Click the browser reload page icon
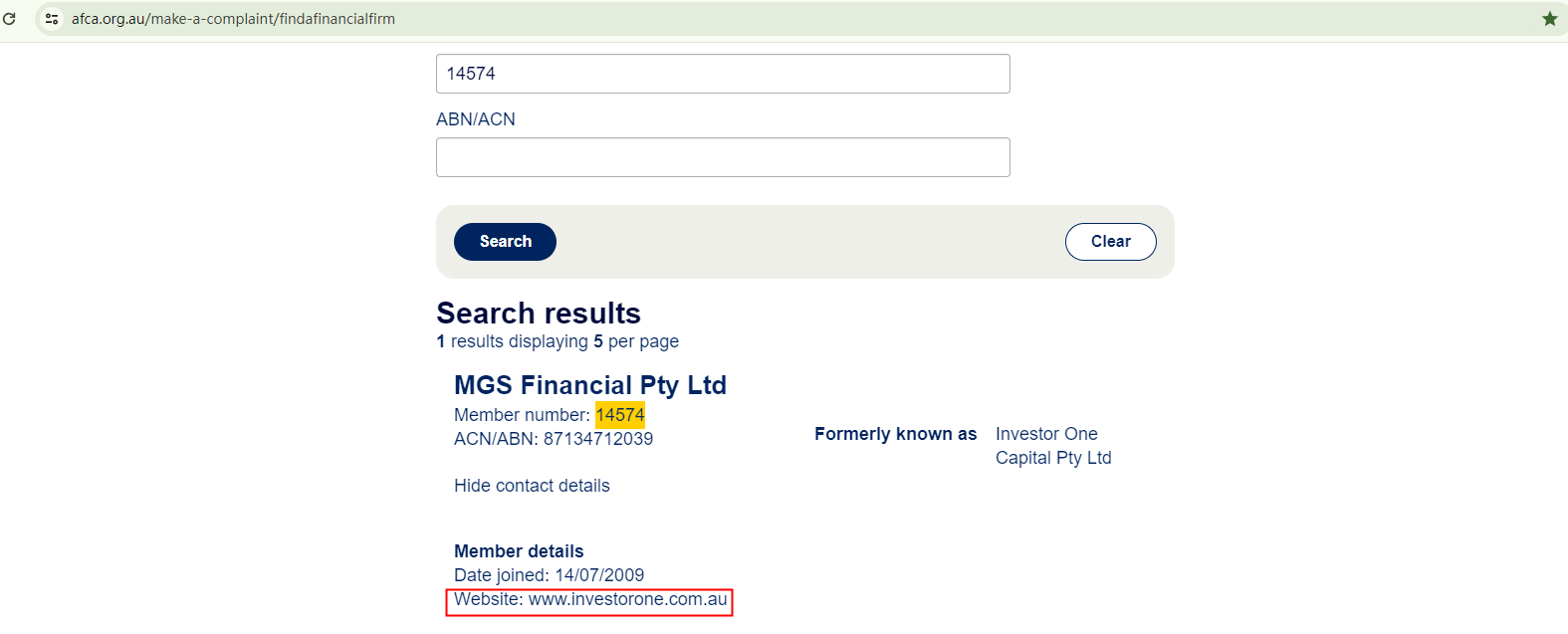Viewport: 1568px width, 634px height. point(10,19)
